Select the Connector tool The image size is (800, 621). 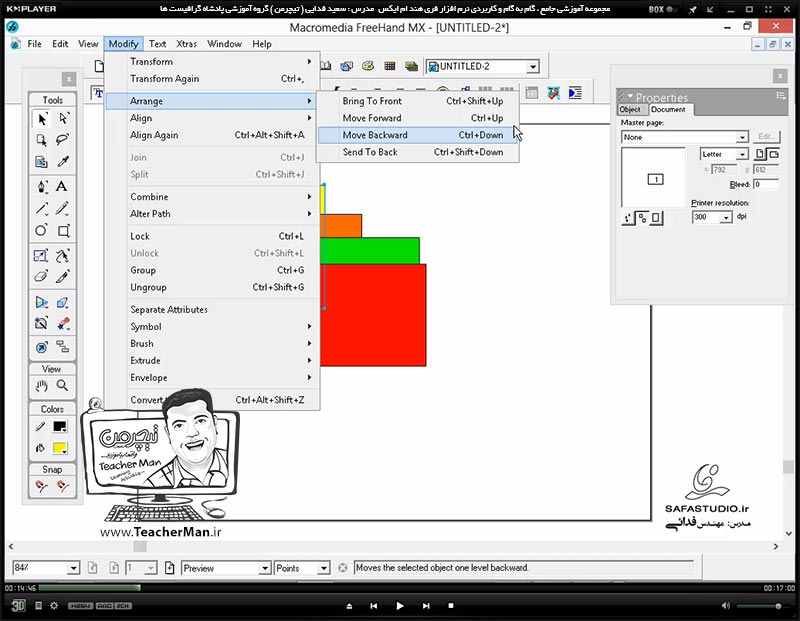tap(63, 347)
